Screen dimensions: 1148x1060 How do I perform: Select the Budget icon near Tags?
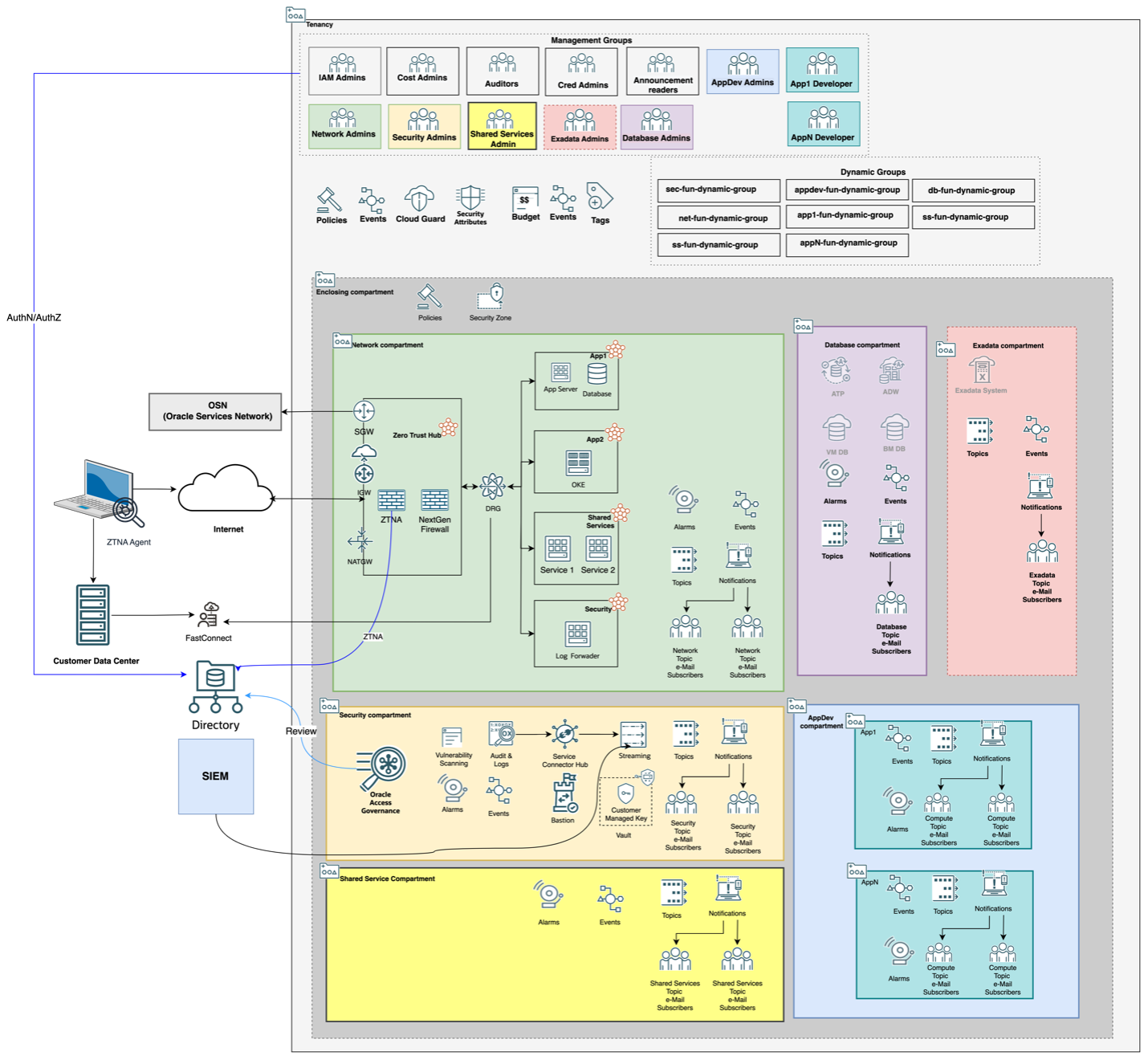point(525,198)
